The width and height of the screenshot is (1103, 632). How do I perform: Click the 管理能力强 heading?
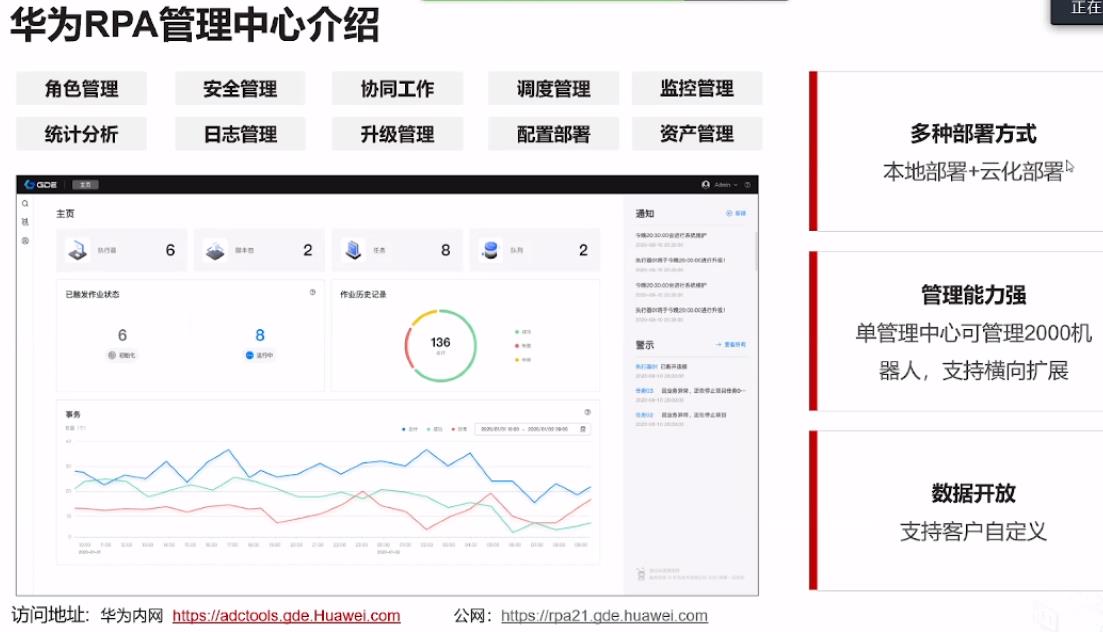pos(974,294)
